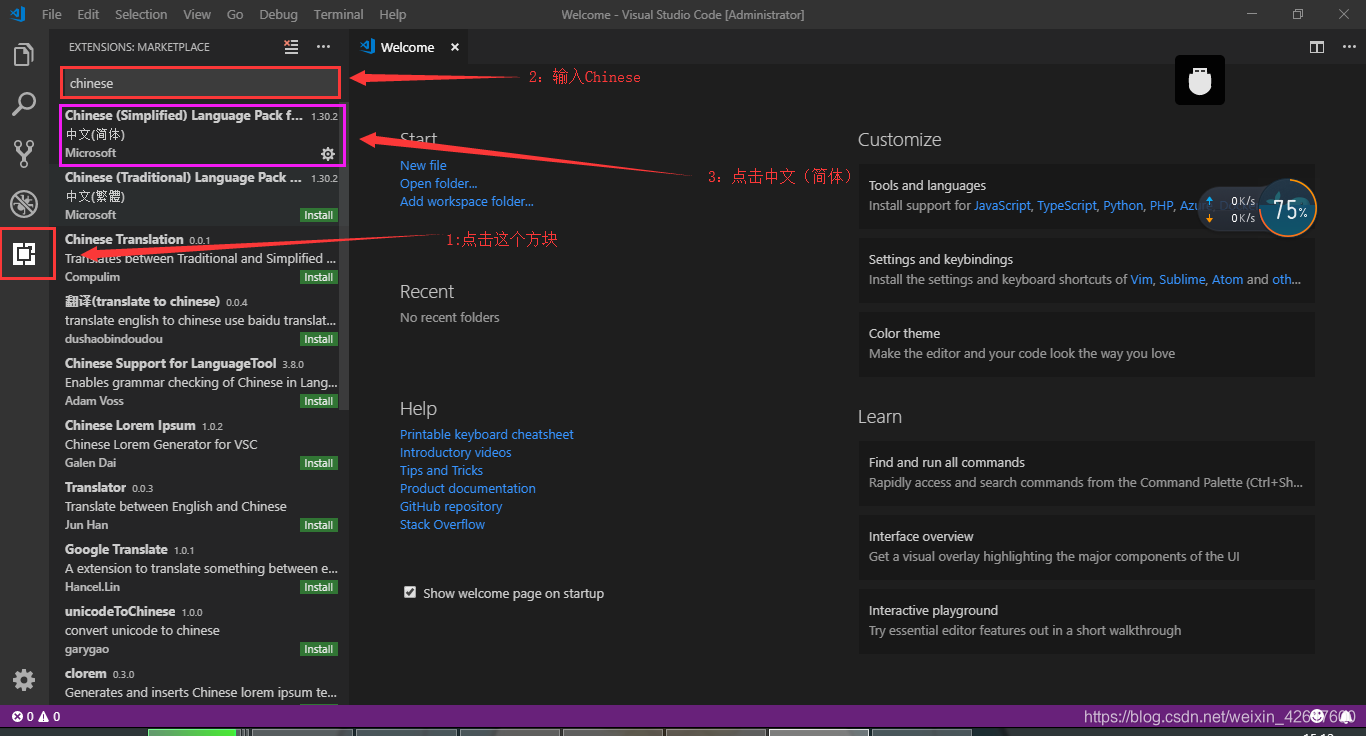Install Chinese Translation extension
The width and height of the screenshot is (1366, 736).
coord(319,277)
